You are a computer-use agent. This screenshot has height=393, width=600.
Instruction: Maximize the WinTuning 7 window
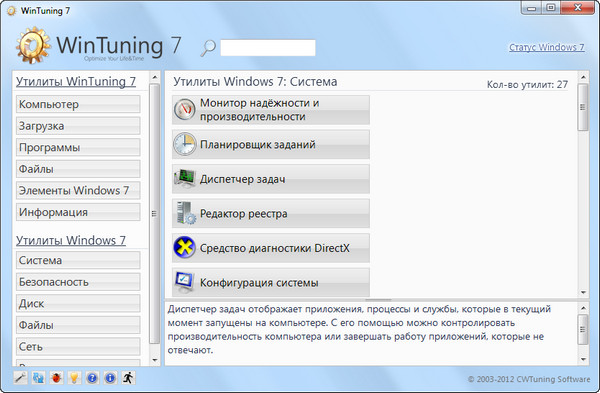[x=551, y=8]
